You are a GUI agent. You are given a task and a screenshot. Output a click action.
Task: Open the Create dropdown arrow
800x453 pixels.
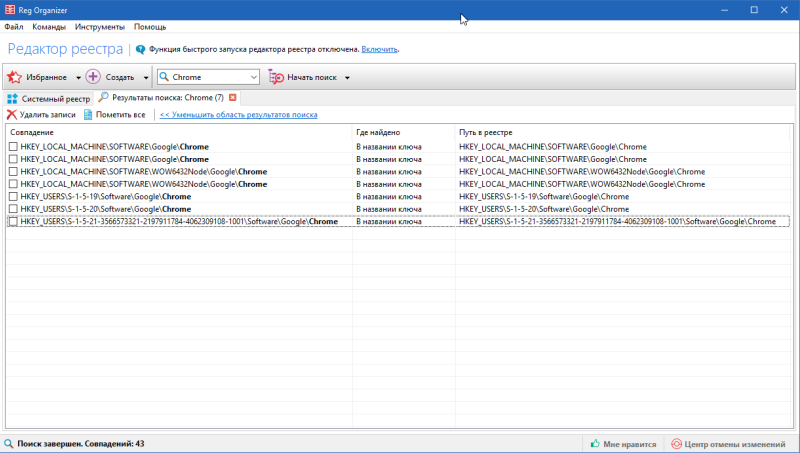point(145,78)
